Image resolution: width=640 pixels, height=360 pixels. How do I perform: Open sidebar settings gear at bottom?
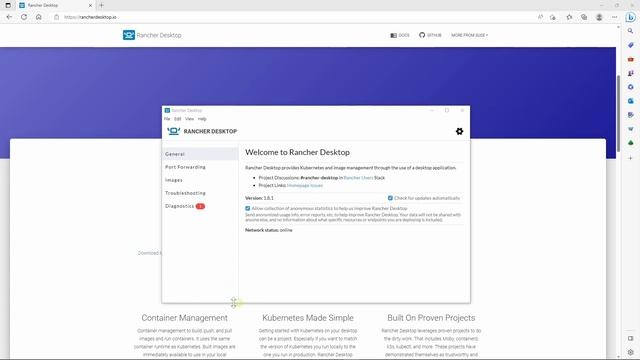[x=631, y=352]
